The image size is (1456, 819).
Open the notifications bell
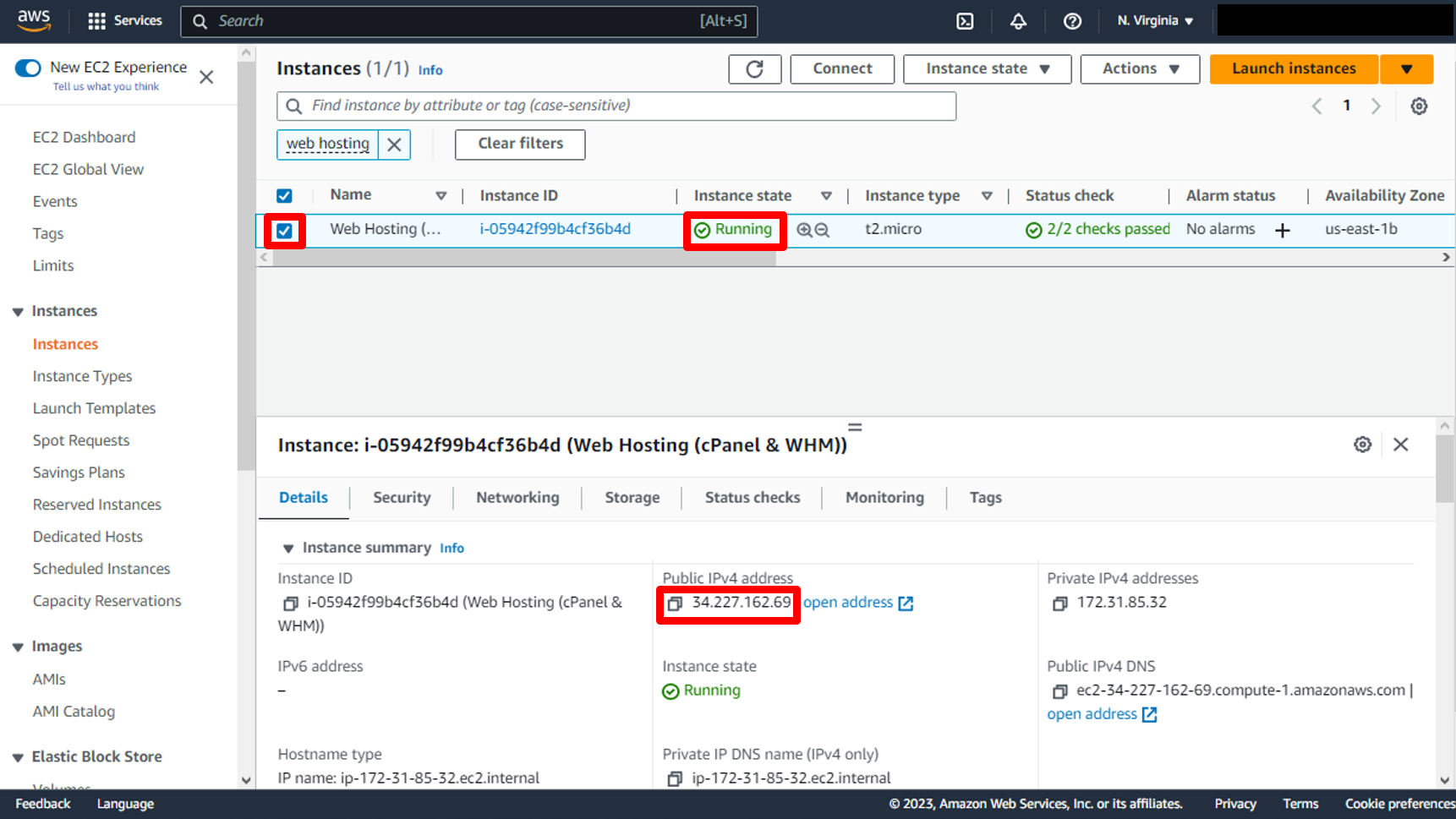(1018, 21)
